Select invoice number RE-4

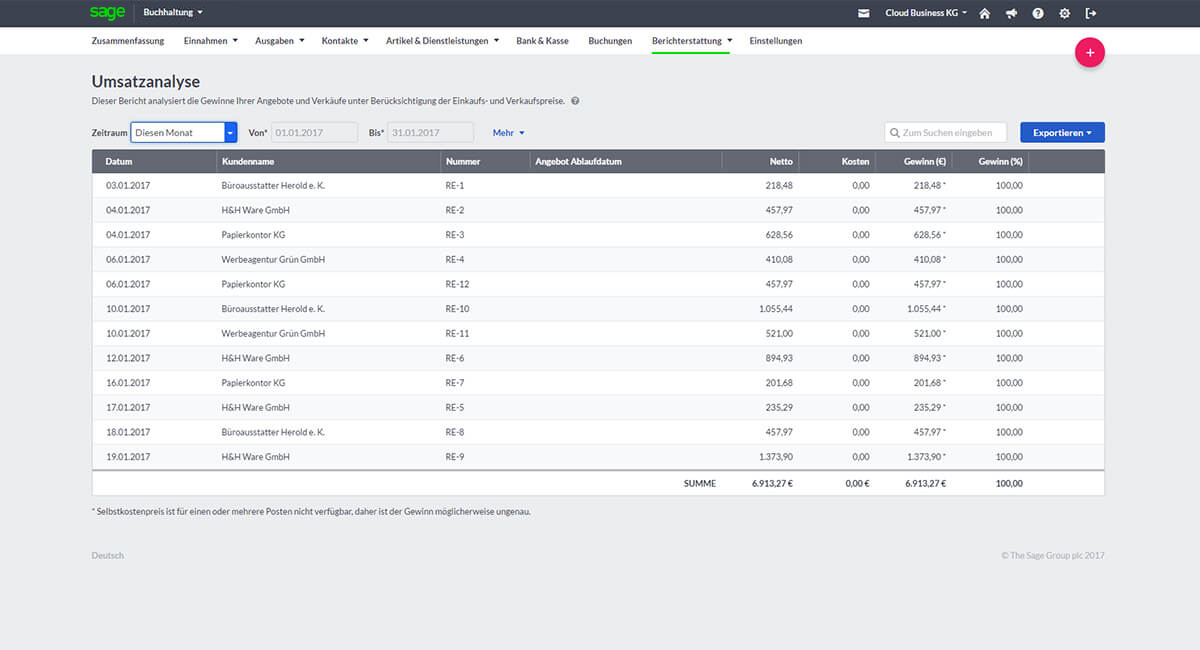click(x=455, y=260)
